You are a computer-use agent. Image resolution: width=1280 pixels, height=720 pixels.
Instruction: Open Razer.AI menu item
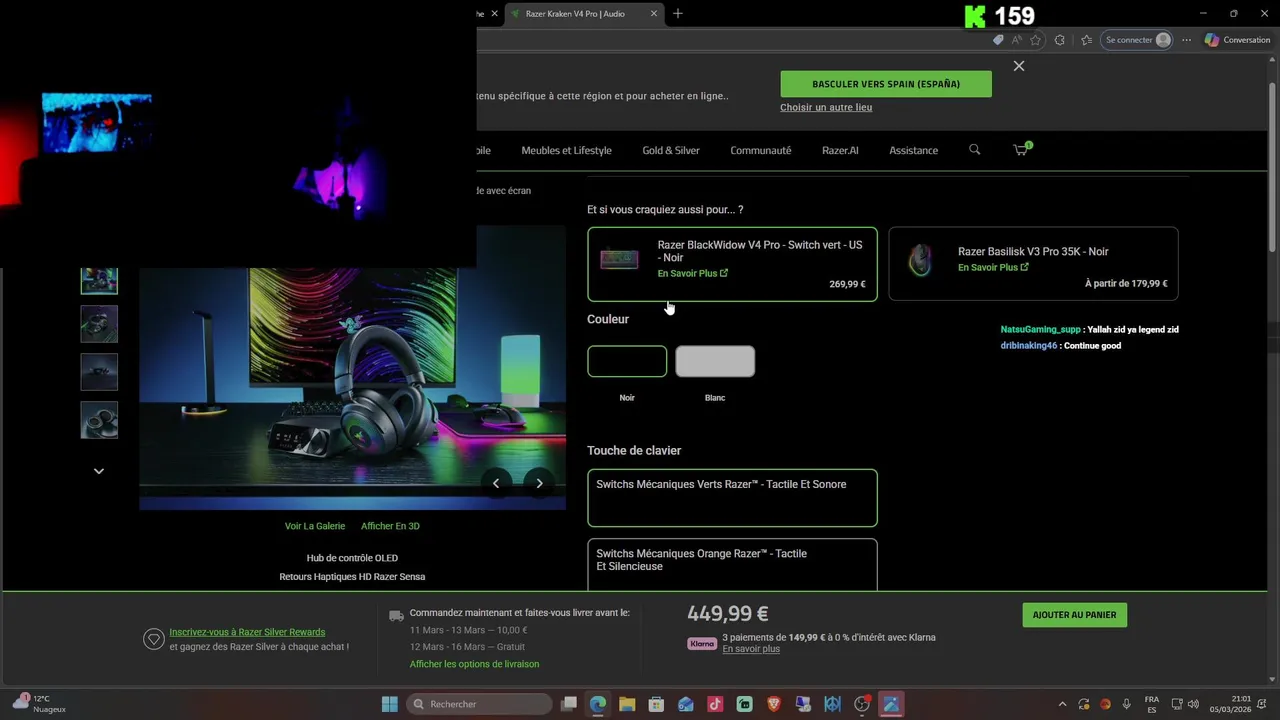[x=840, y=150]
